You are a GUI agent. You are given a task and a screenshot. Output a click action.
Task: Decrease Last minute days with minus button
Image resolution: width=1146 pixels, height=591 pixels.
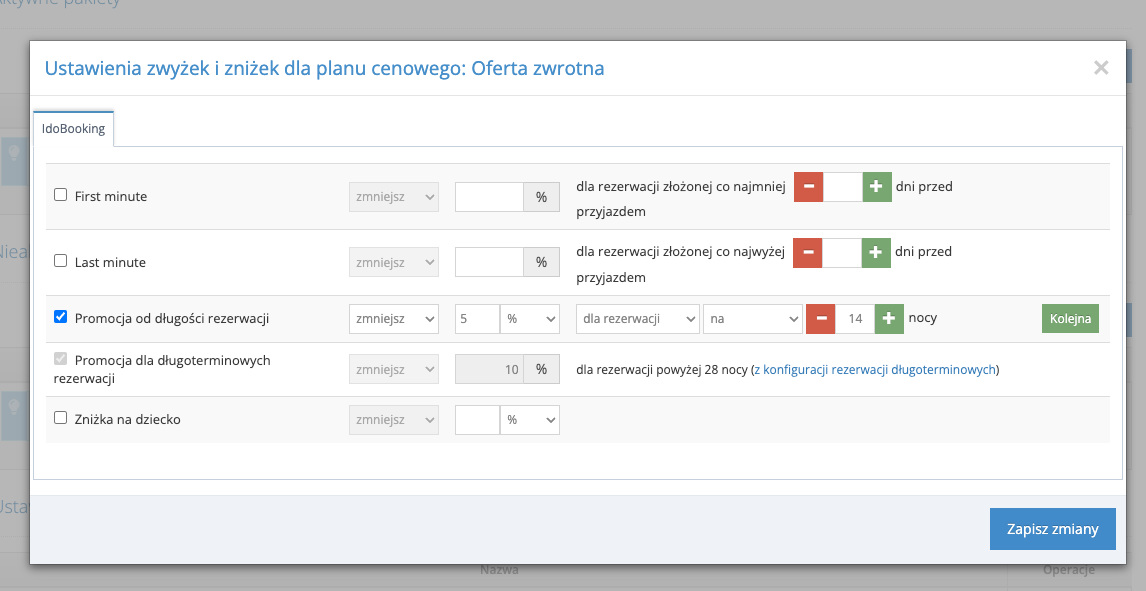(x=808, y=253)
